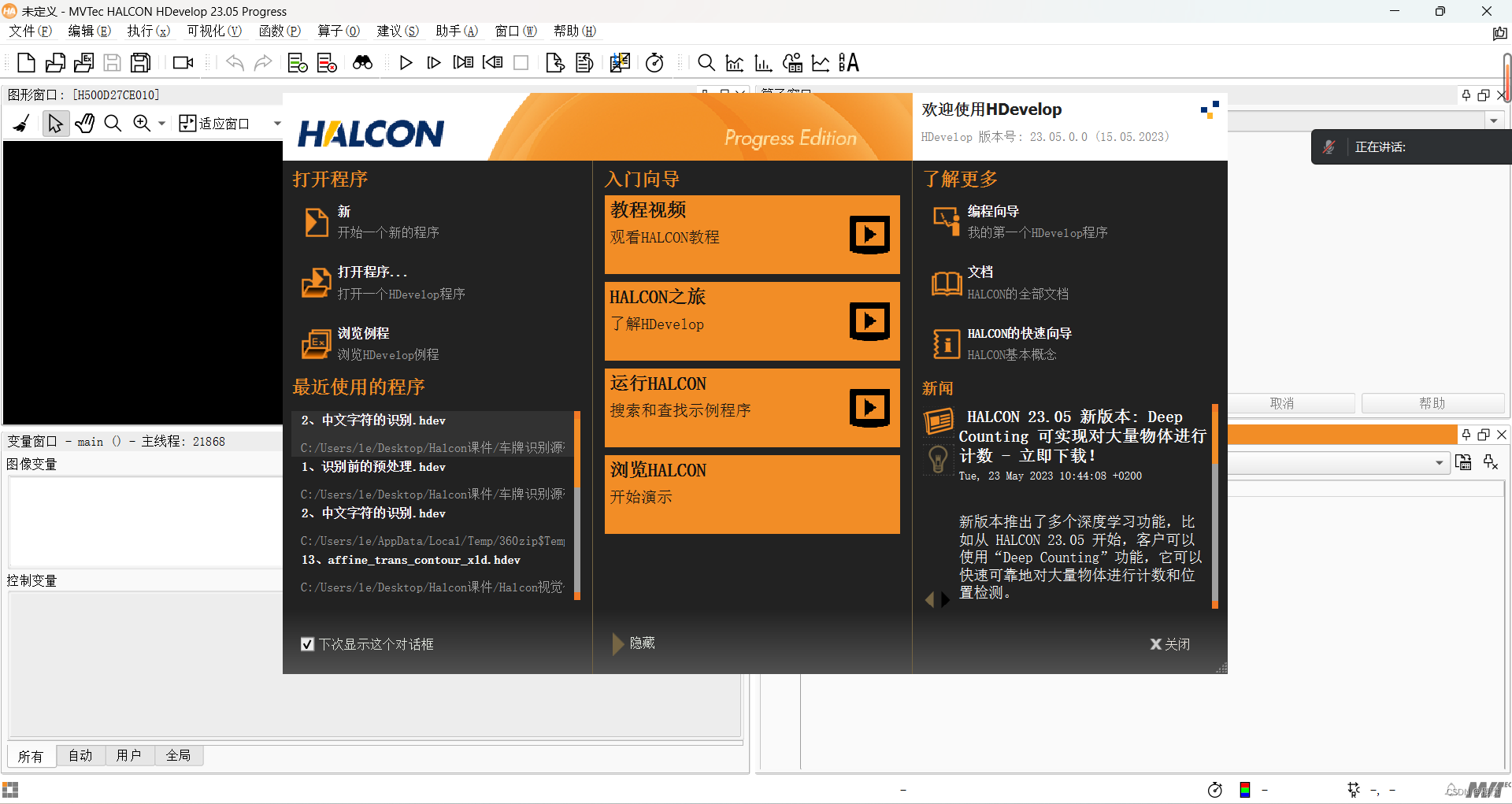
Task: Switch to the 全局 variable tab
Action: coord(179,755)
